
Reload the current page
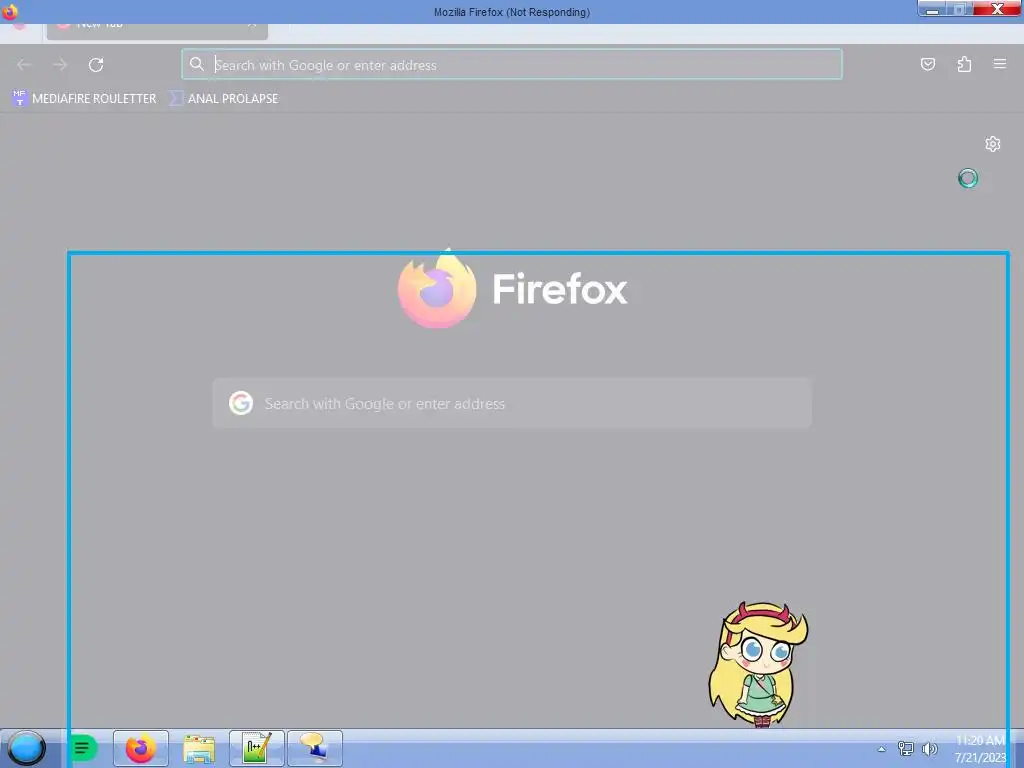pos(96,65)
